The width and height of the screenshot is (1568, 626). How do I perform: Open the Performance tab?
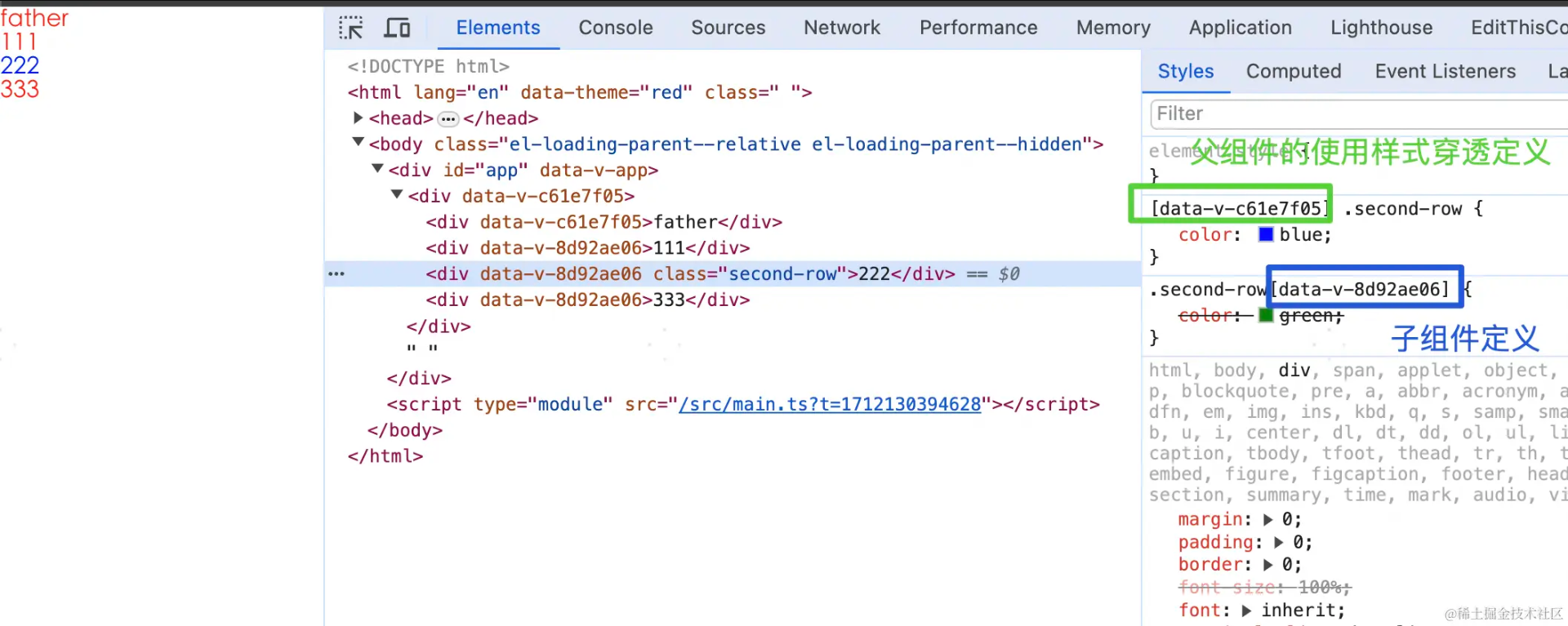(x=978, y=28)
